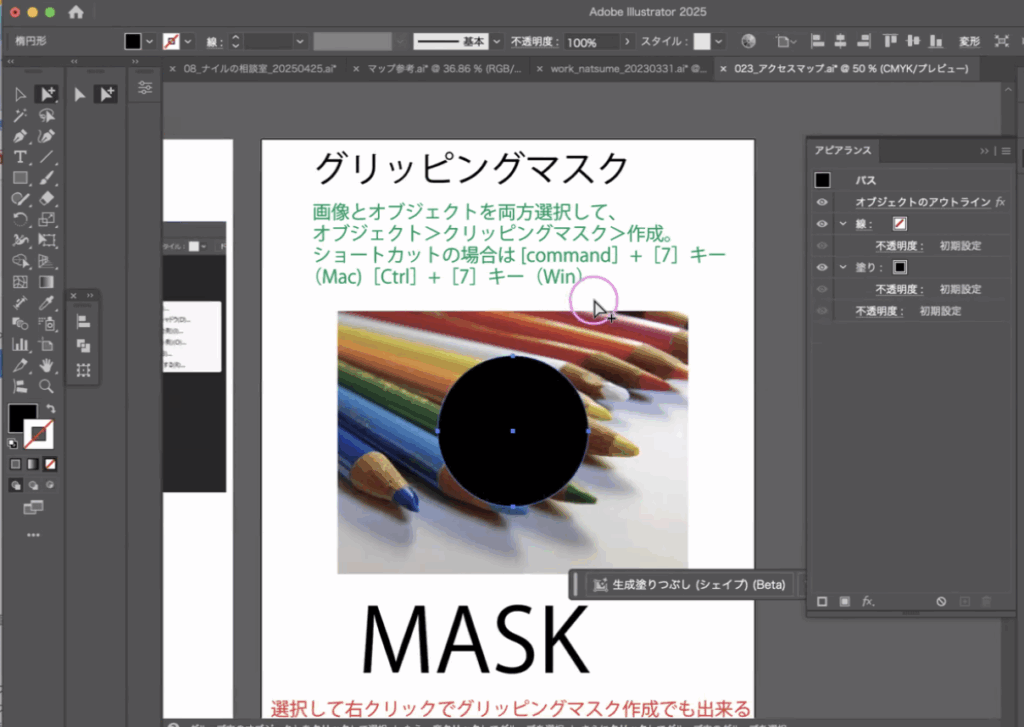Activate the Zoom magnifier tool

[46, 386]
